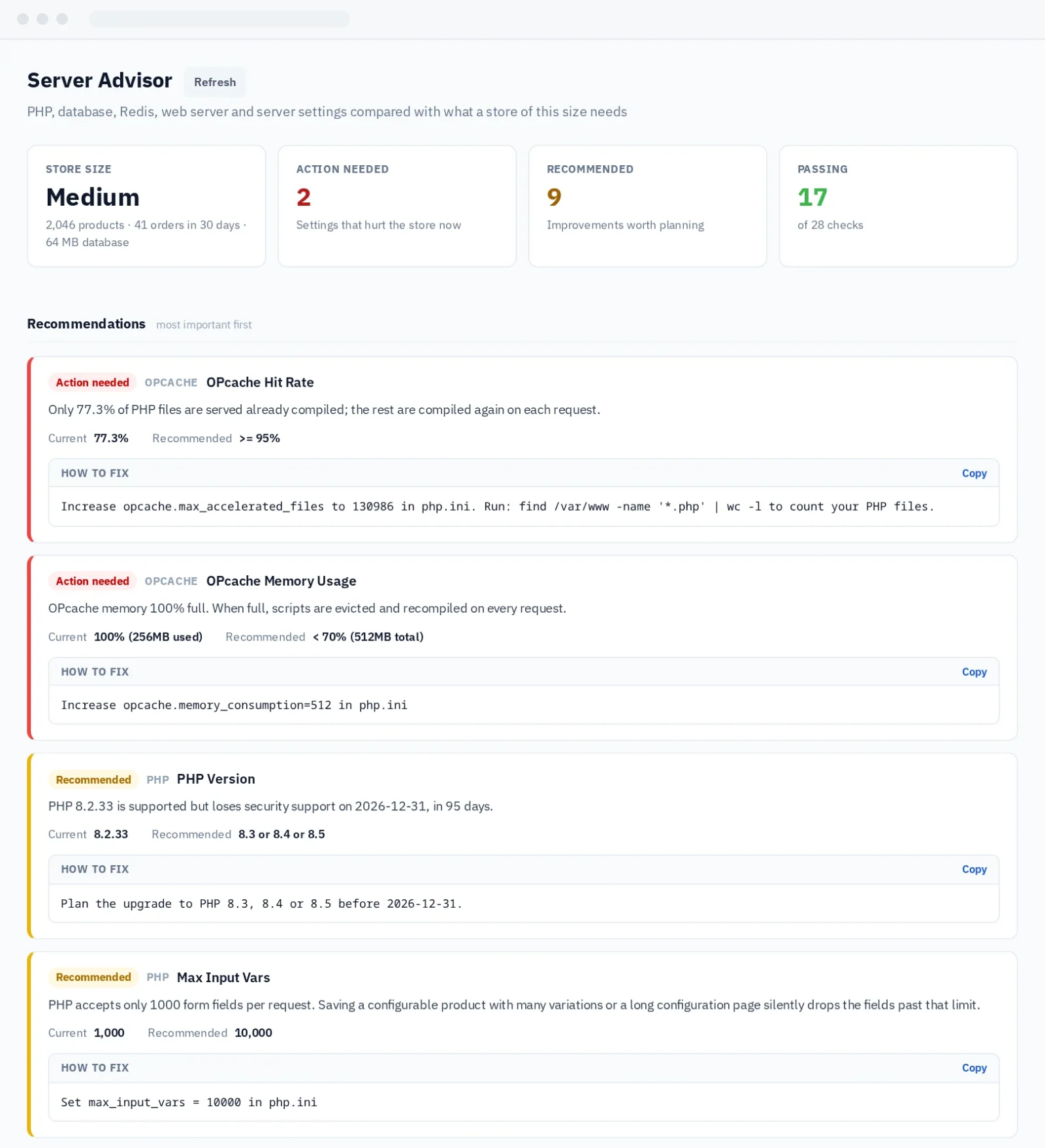Click 'Settings that hurt the store now'
This screenshot has height=1148, width=1045.
click(x=378, y=225)
